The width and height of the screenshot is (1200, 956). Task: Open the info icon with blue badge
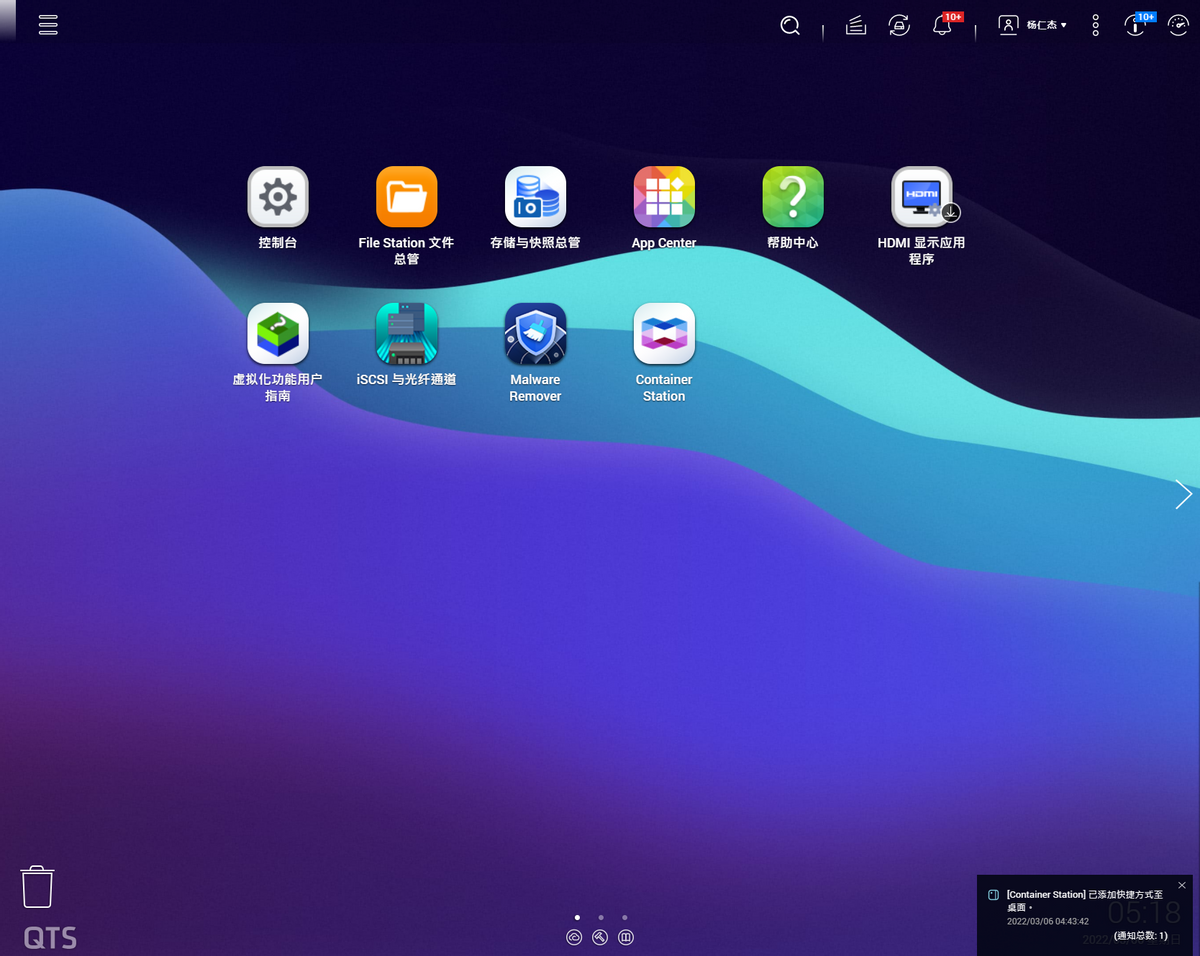click(x=1135, y=26)
